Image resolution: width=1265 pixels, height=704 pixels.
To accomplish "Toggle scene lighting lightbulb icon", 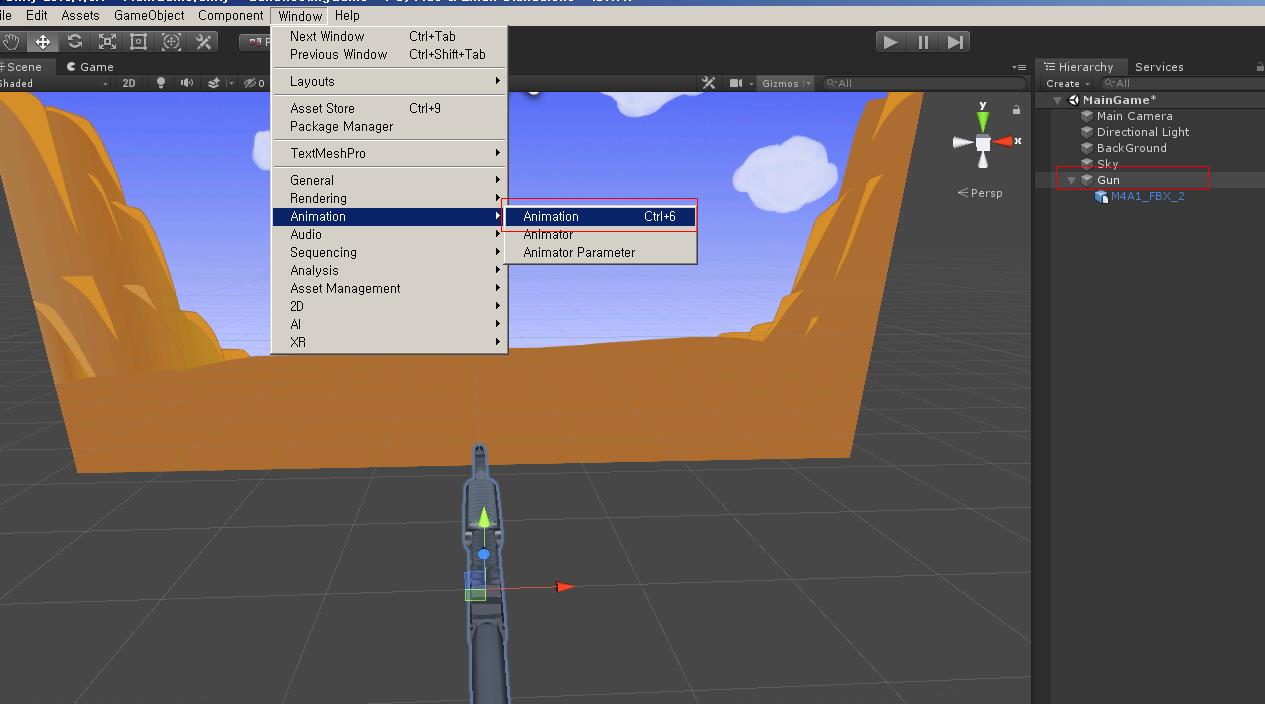I will pyautogui.click(x=160, y=84).
